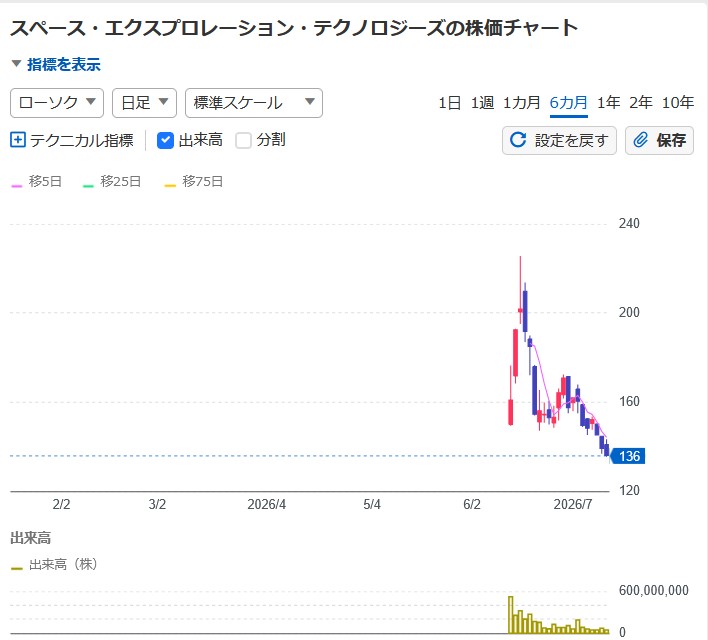708x640 pixels.
Task: Click the 移25日 legend color marker
Action: point(88,186)
